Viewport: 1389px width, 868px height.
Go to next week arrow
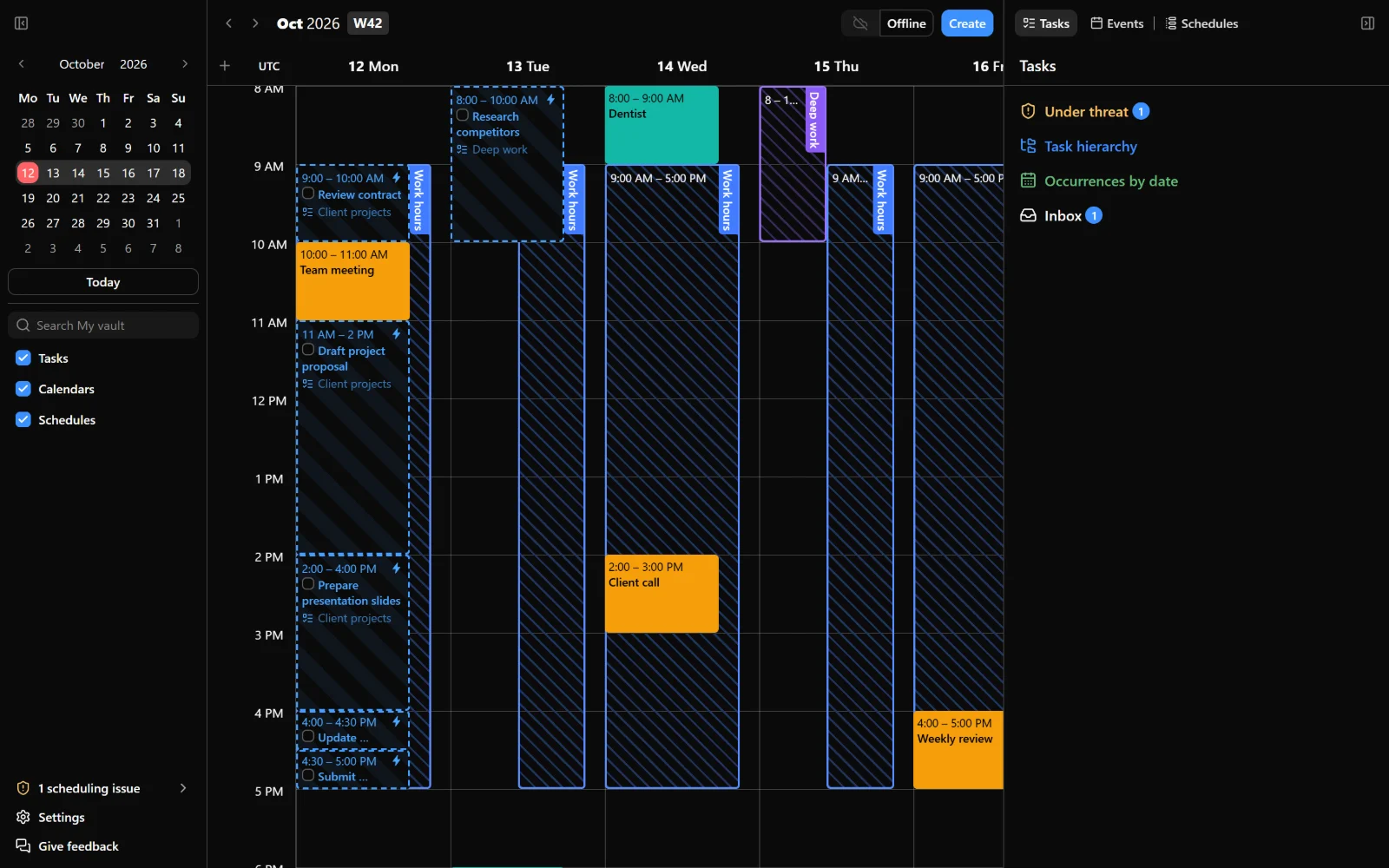(255, 23)
